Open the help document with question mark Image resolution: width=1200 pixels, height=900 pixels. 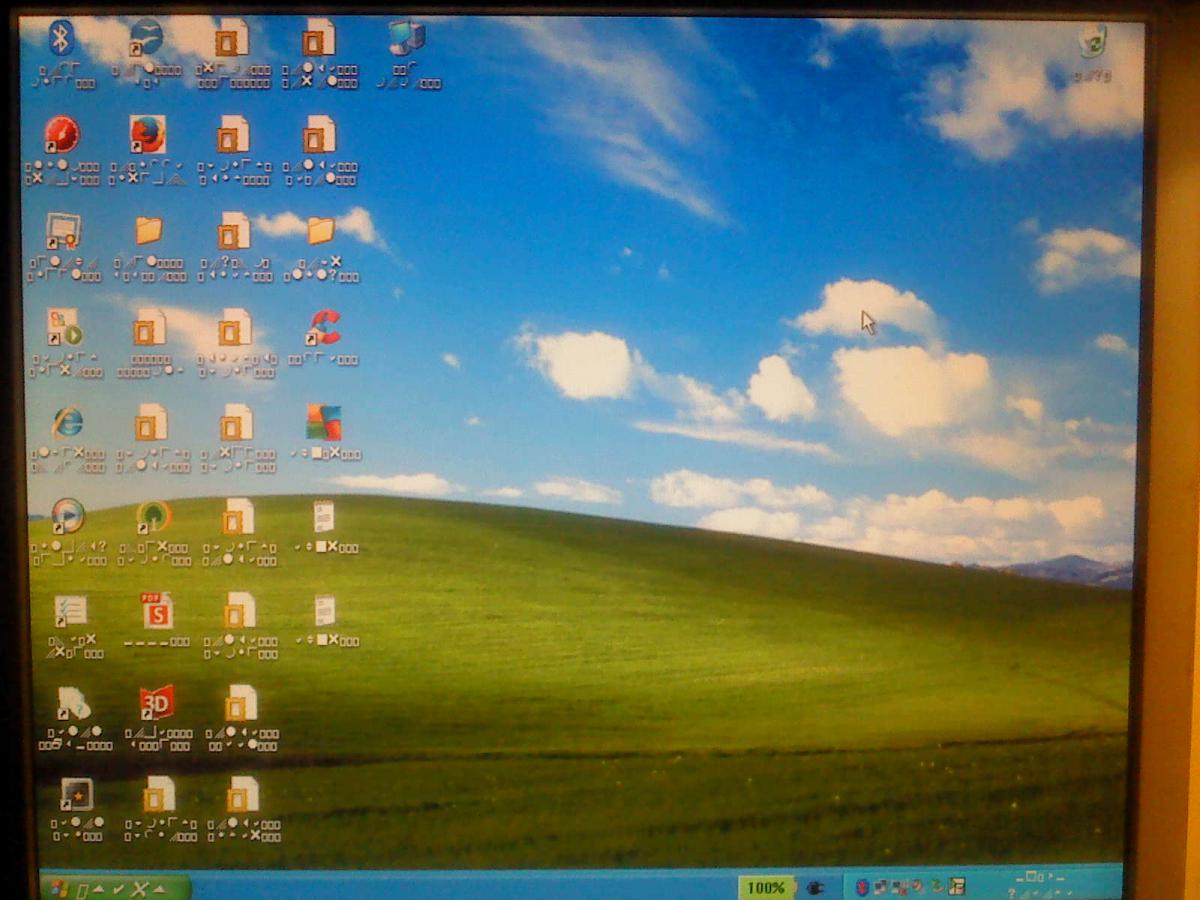point(73,704)
